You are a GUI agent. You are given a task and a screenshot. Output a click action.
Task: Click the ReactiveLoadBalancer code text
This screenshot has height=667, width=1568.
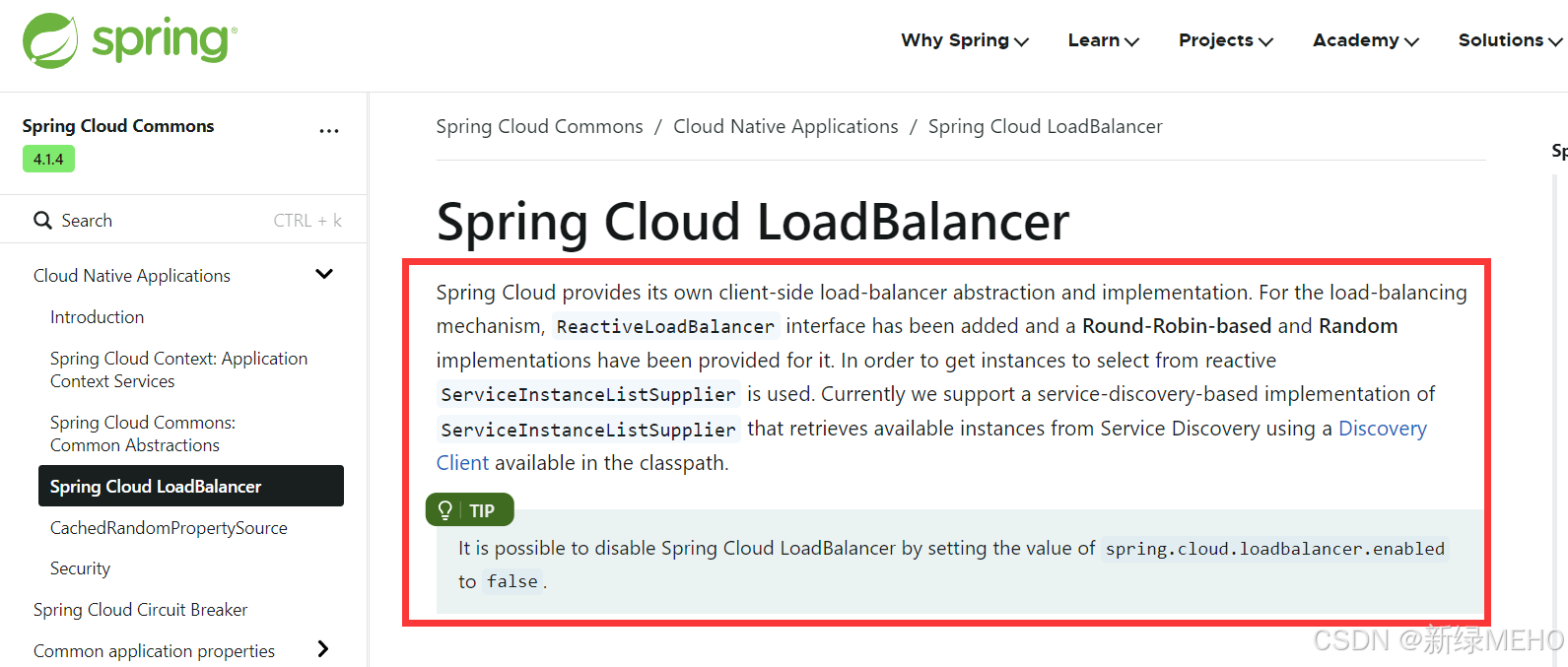click(x=665, y=326)
